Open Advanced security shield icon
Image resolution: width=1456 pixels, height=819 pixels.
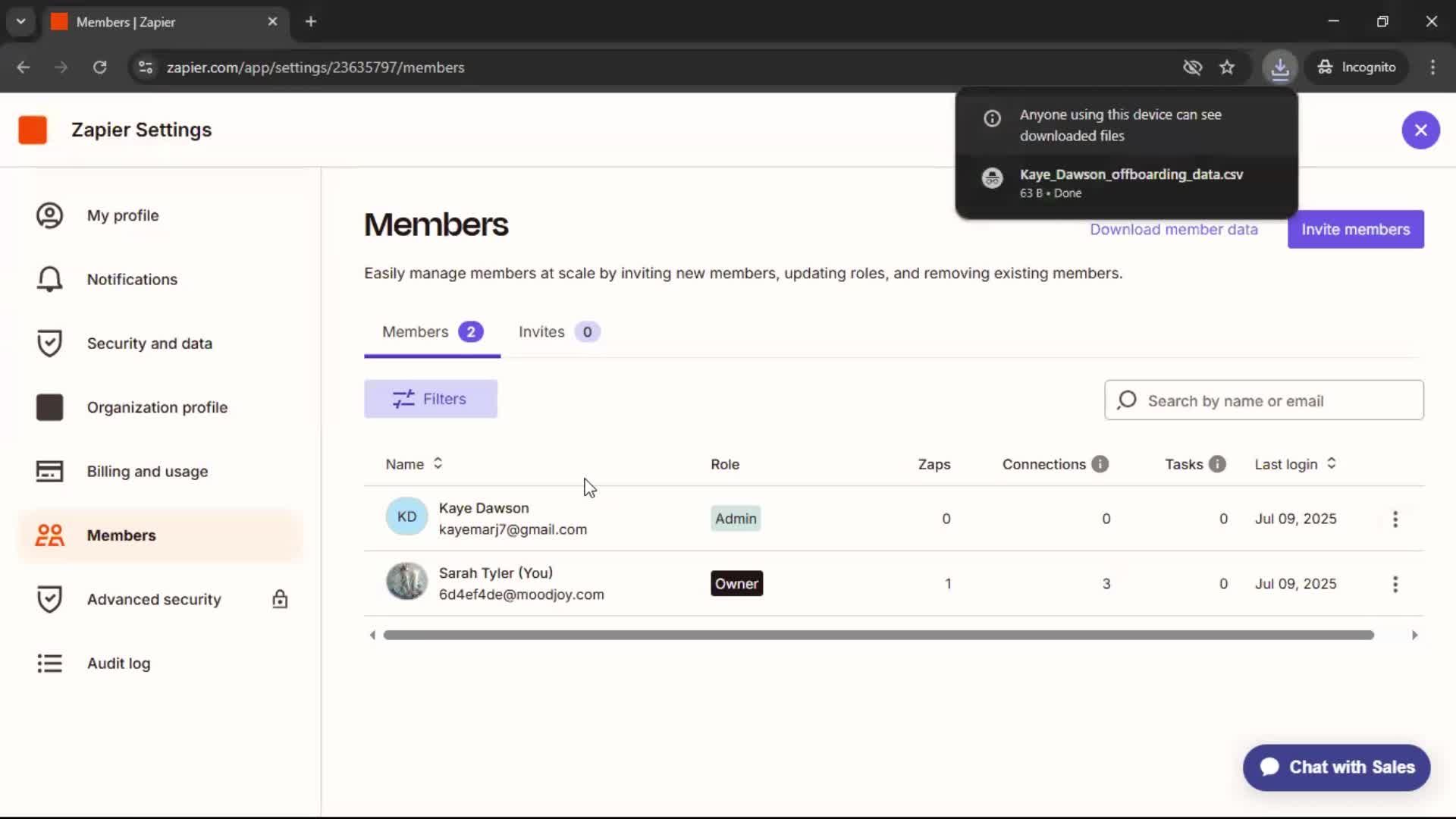click(x=49, y=599)
